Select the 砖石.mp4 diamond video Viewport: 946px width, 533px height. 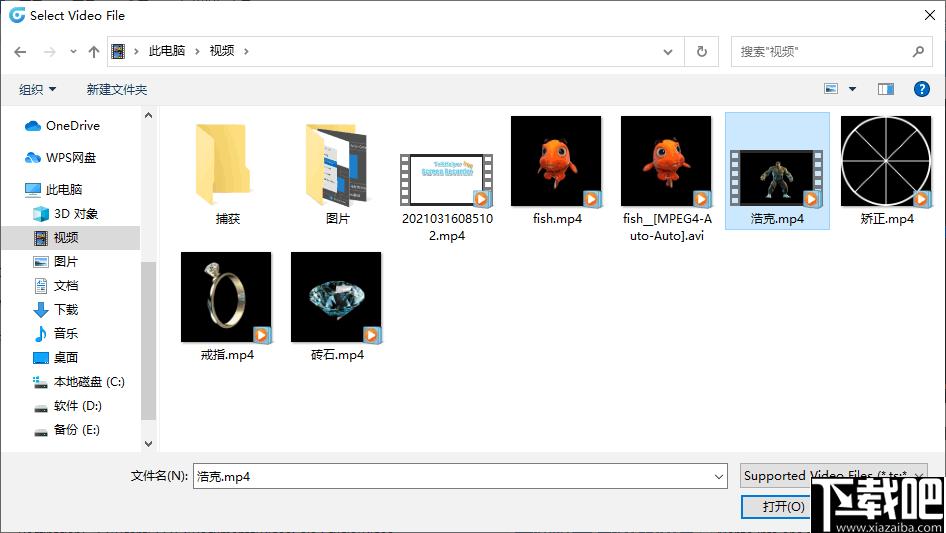[337, 307]
